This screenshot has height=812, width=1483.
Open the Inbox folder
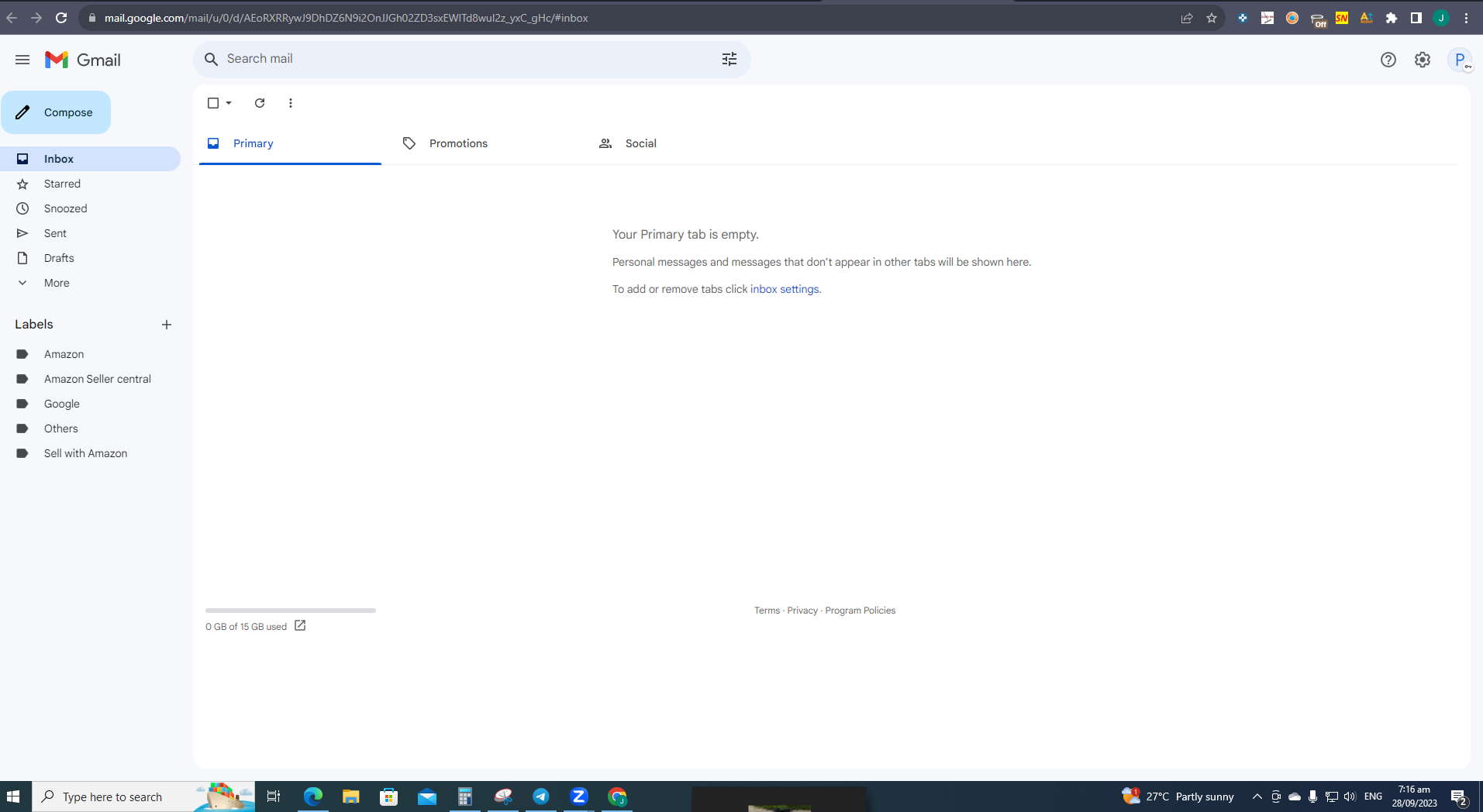point(90,159)
